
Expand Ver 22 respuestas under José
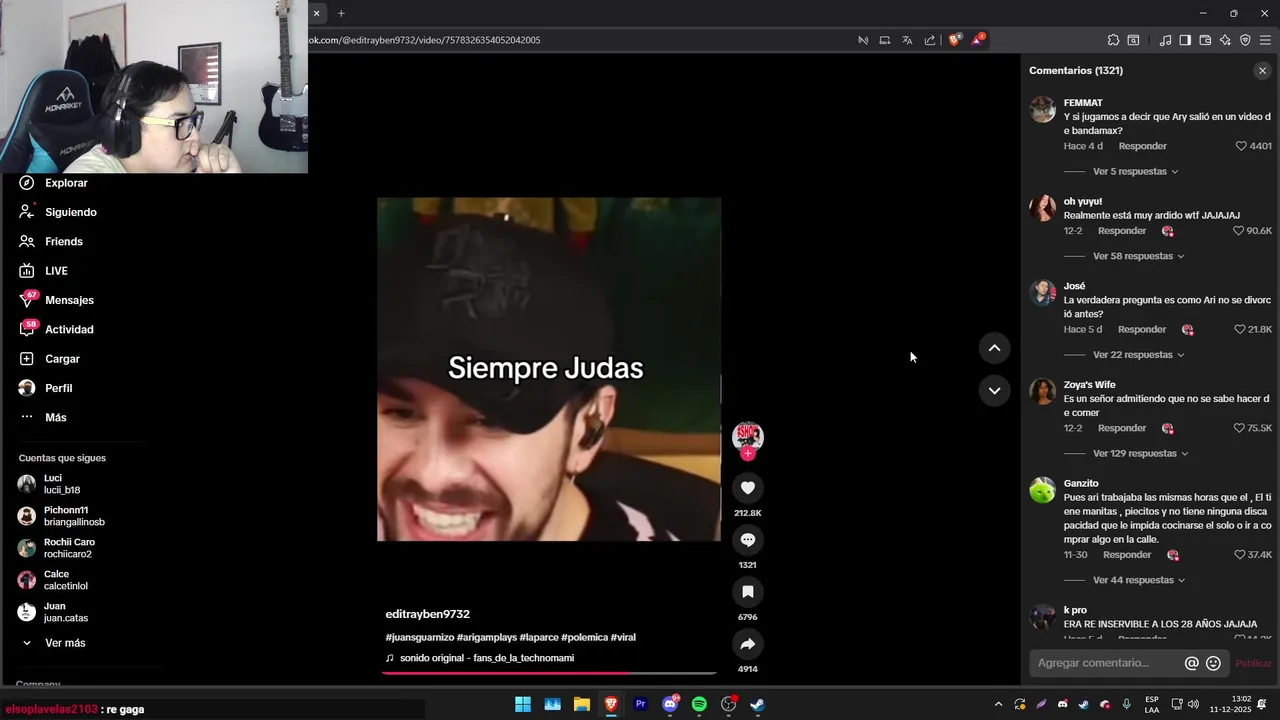coord(1138,355)
